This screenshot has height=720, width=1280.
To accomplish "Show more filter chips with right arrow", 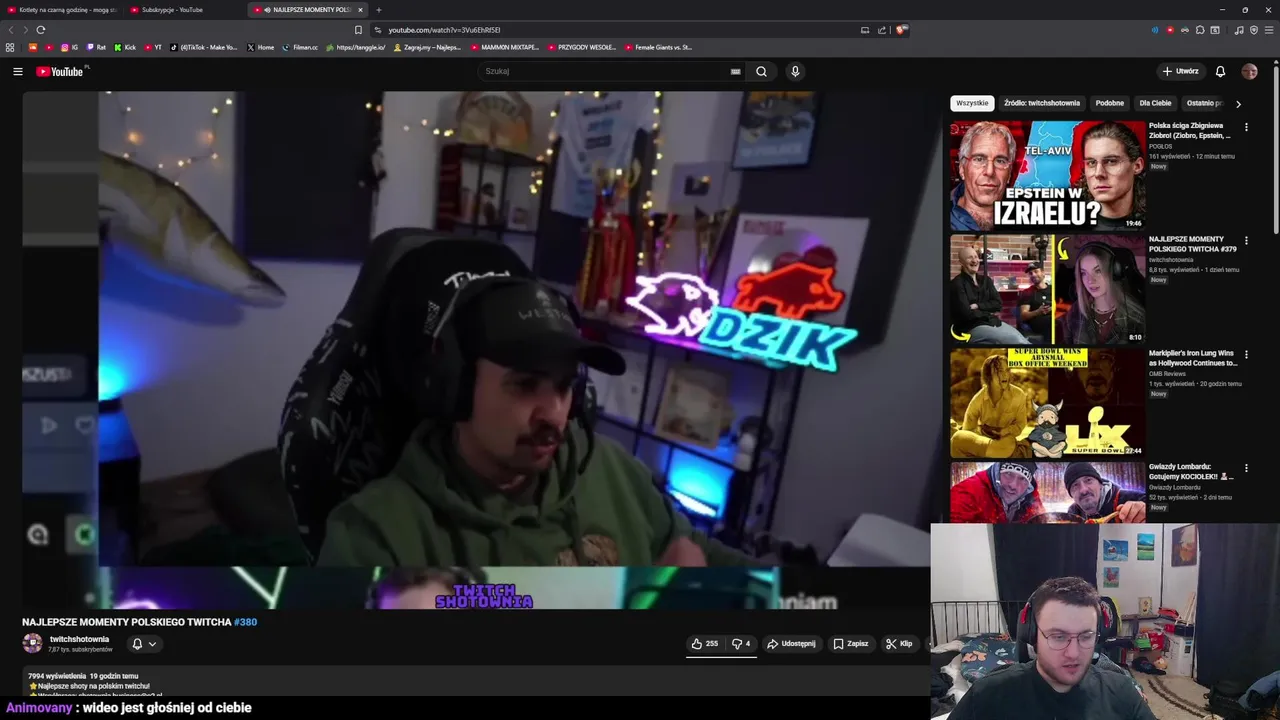I will 1238,103.
